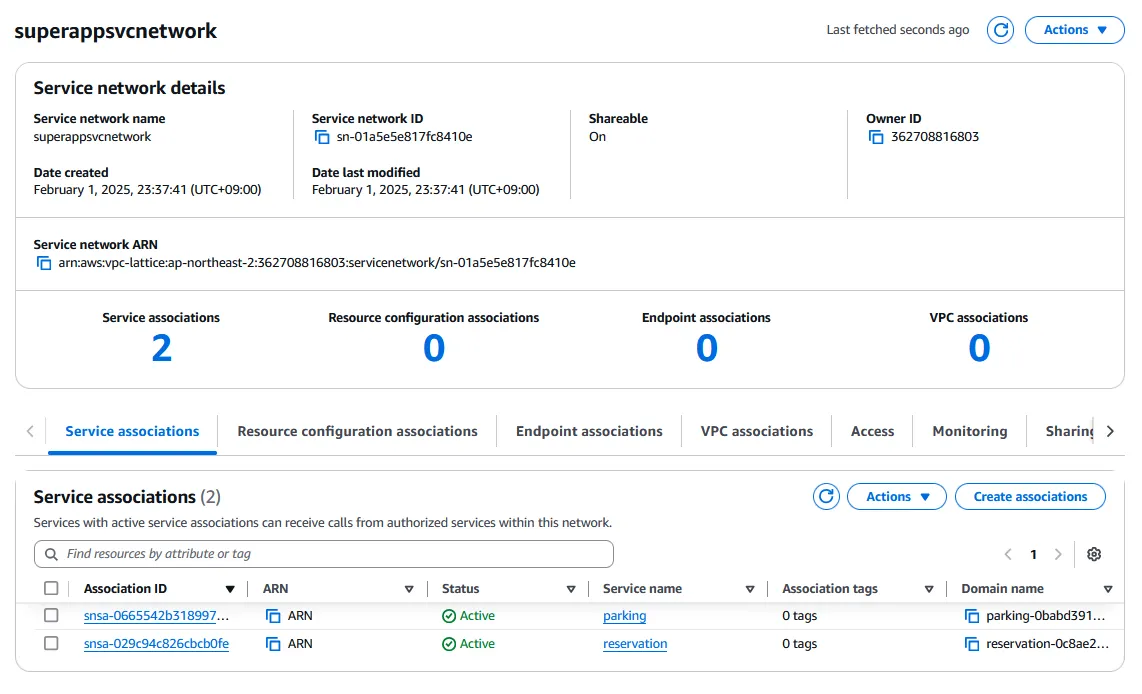Screen dimensions: 1142x694
Task: Copy the reservation domain name
Action: [972, 644]
